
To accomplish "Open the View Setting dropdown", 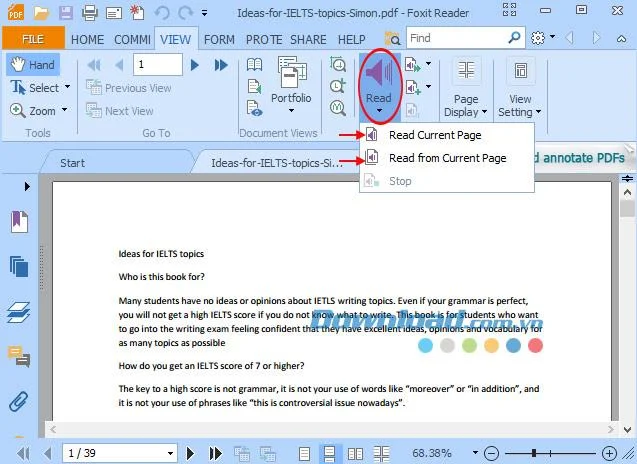I will click(520, 88).
